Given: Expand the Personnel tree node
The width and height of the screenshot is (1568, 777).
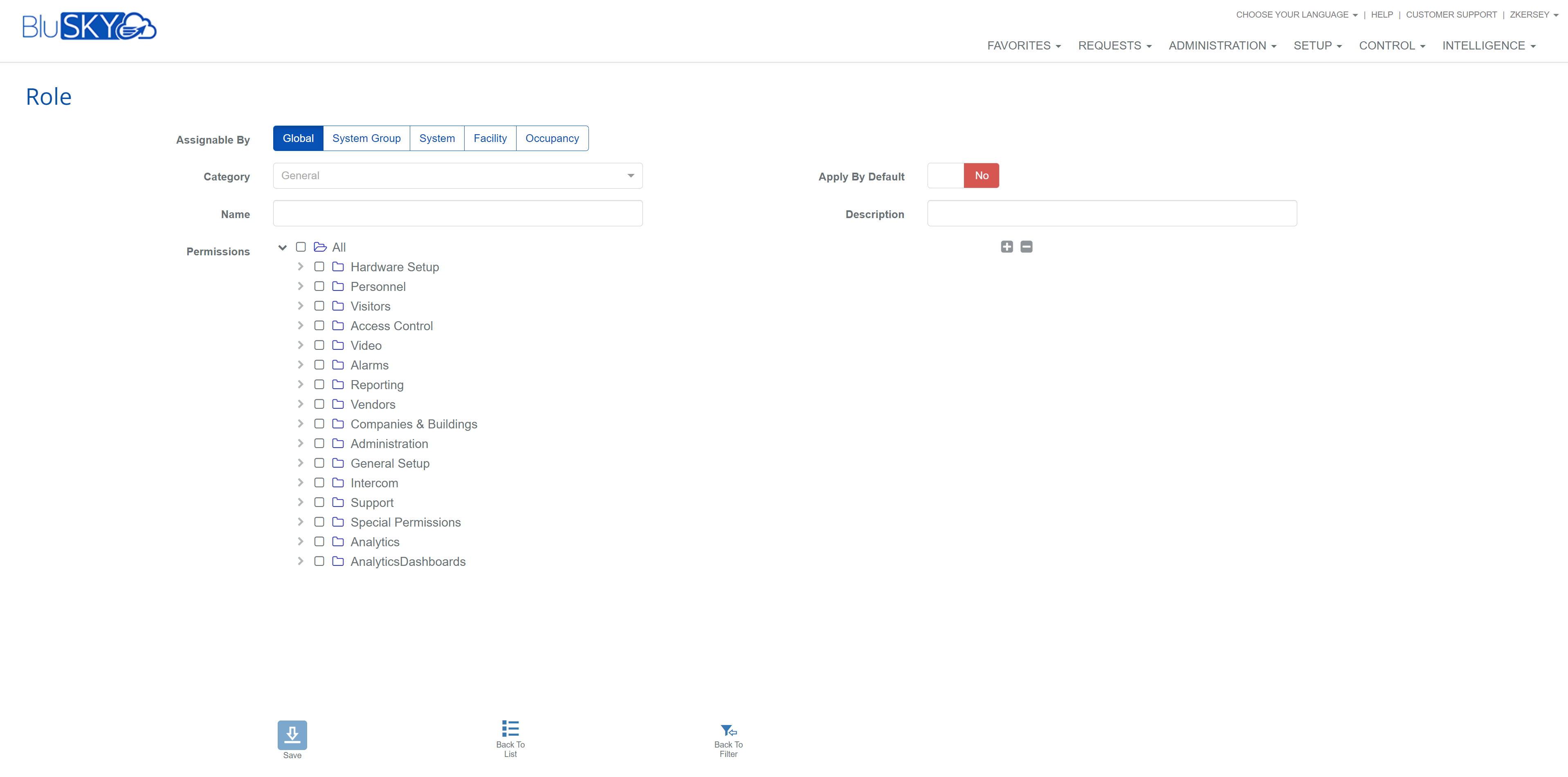Looking at the screenshot, I should click(300, 286).
